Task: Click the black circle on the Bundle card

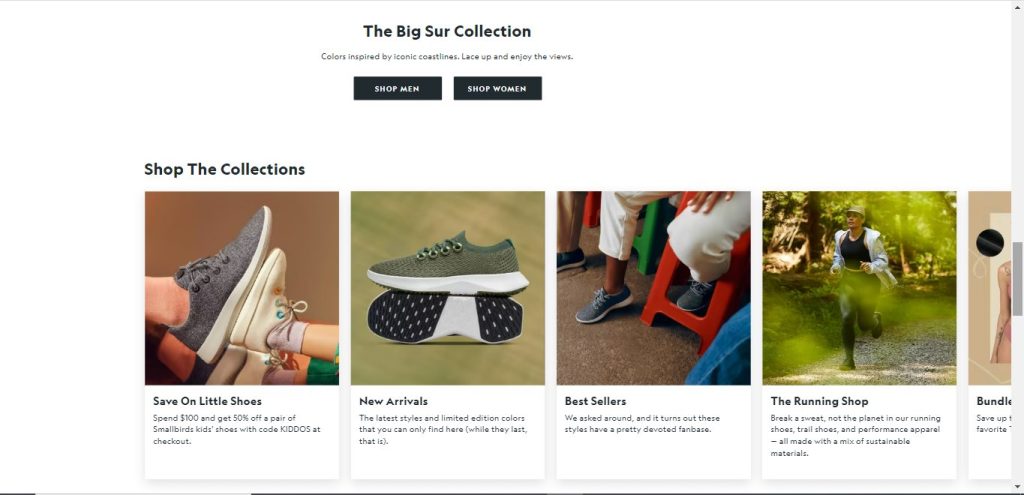Action: [989, 243]
